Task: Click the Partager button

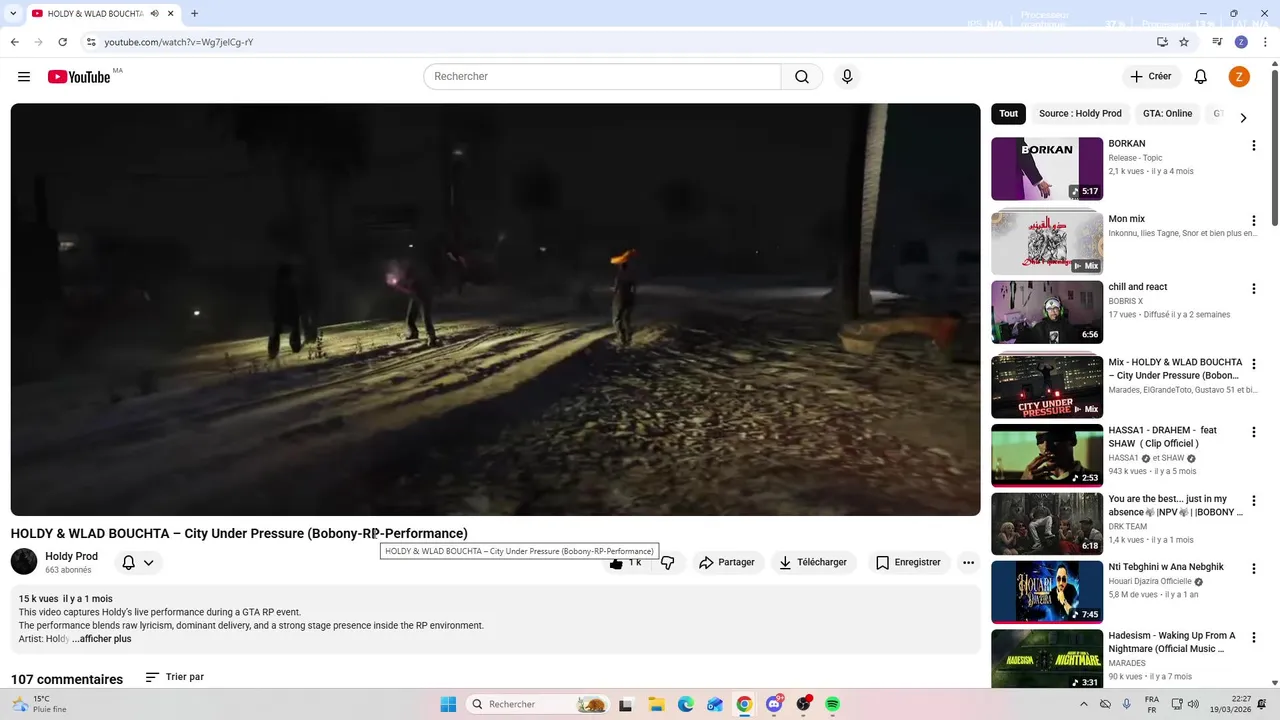Action: tap(727, 563)
